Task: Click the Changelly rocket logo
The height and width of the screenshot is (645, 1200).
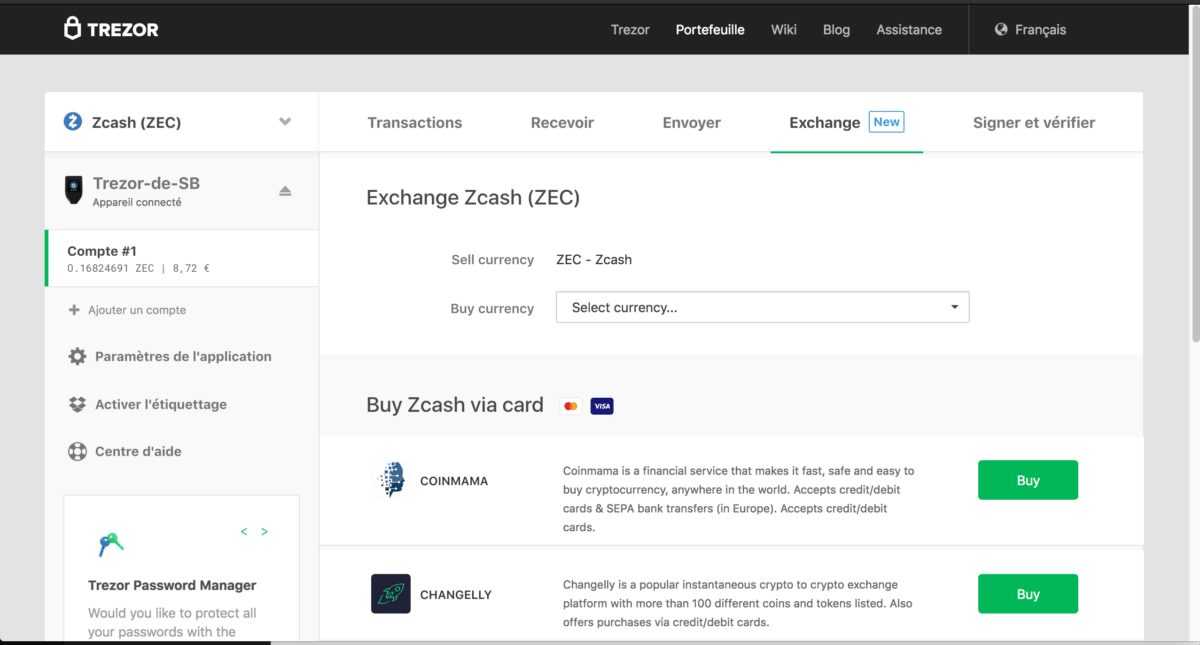Action: pos(390,594)
